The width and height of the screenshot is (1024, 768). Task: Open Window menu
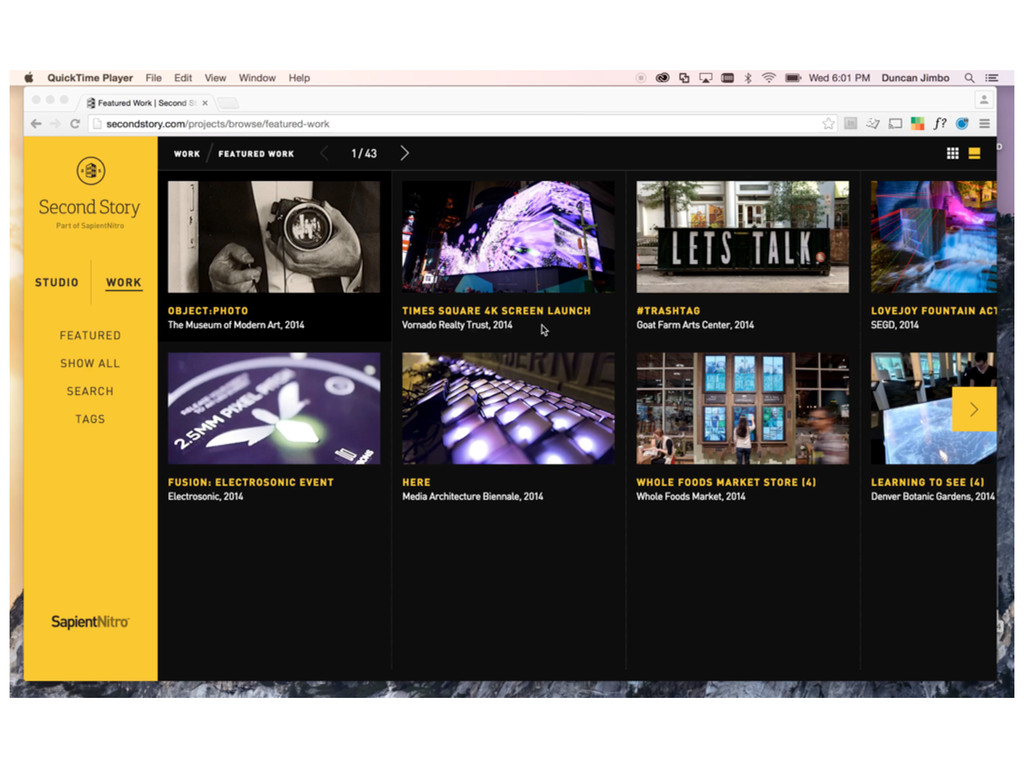pos(257,78)
